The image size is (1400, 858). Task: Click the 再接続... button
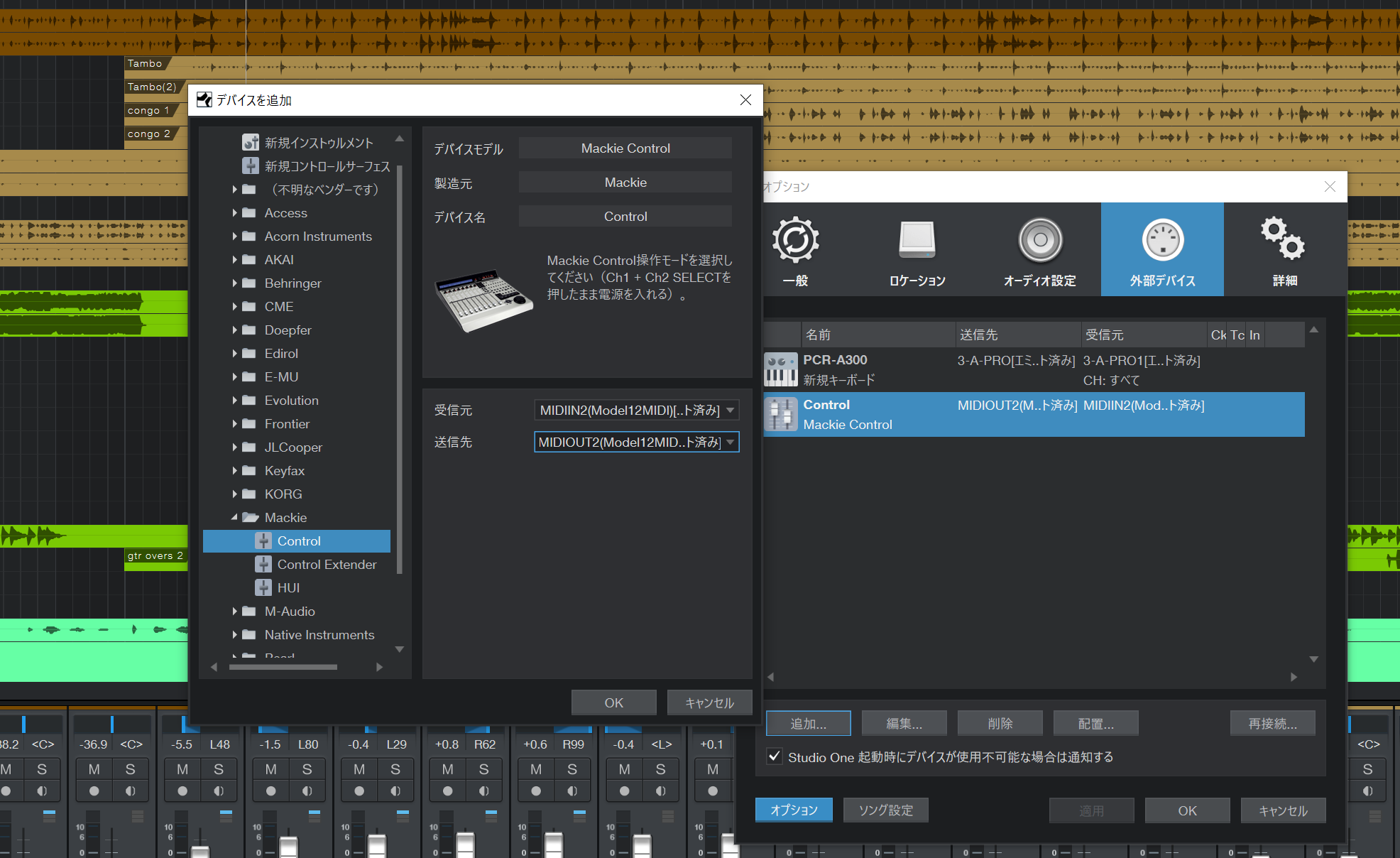coord(1273,723)
